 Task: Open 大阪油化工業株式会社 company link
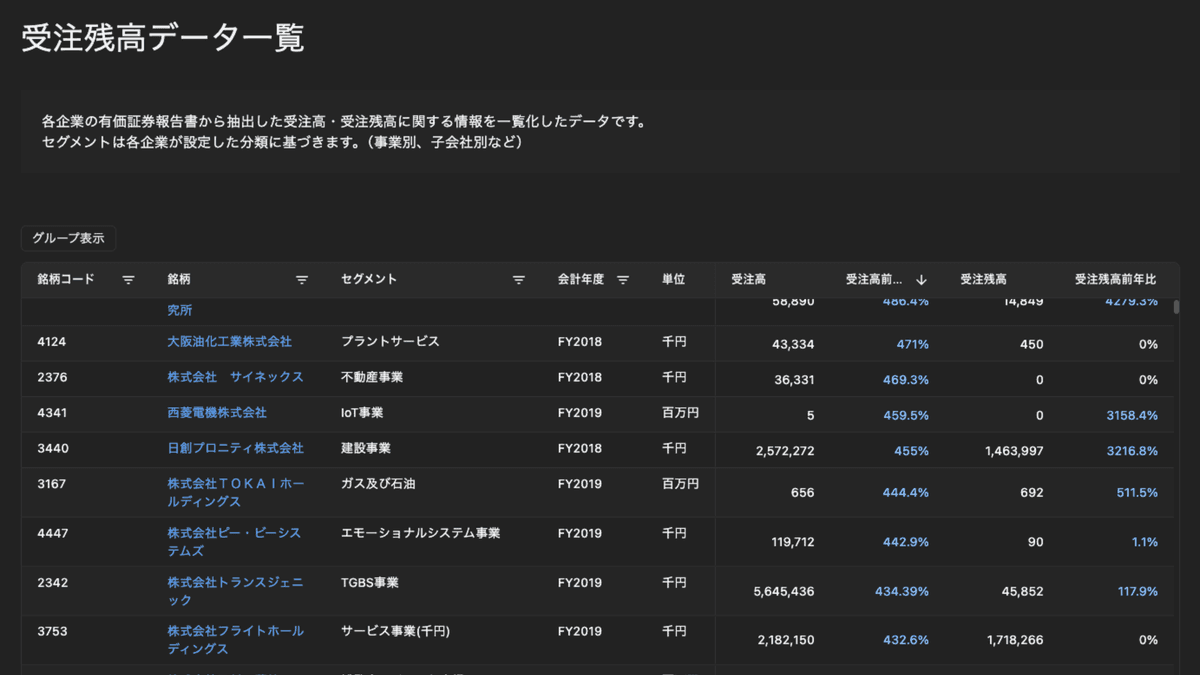229,342
